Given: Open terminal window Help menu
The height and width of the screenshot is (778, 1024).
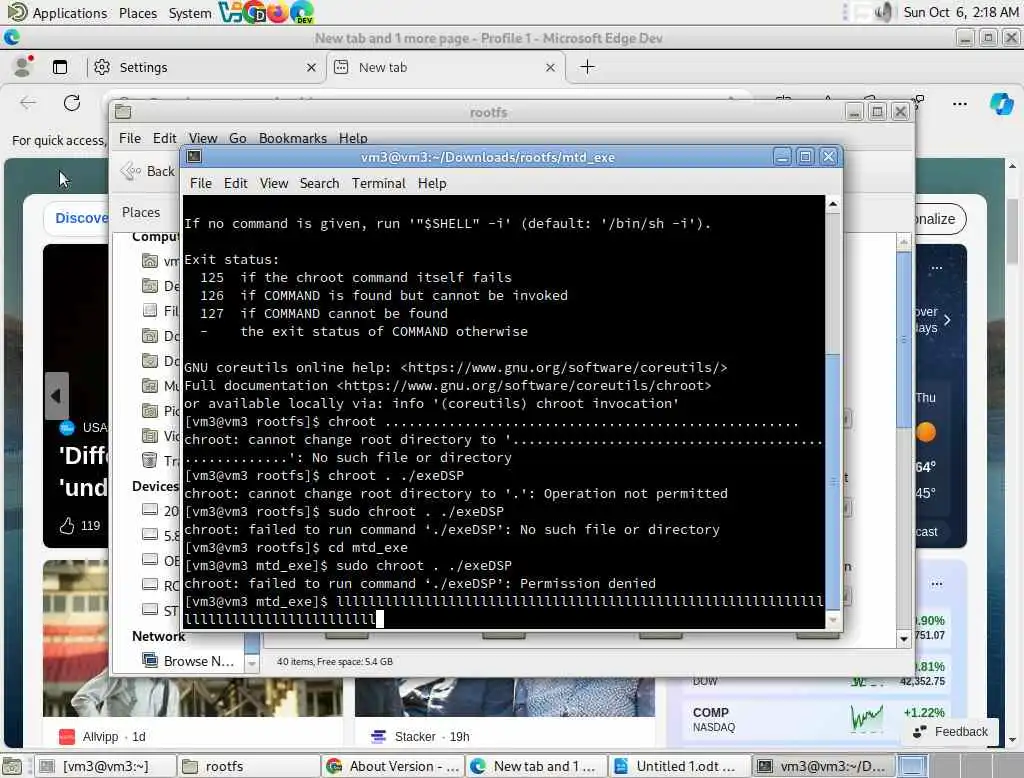Looking at the screenshot, I should (x=432, y=184).
